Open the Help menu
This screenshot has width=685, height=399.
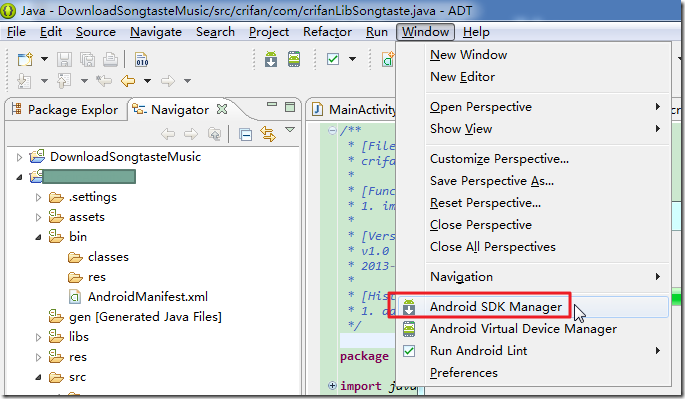click(476, 32)
